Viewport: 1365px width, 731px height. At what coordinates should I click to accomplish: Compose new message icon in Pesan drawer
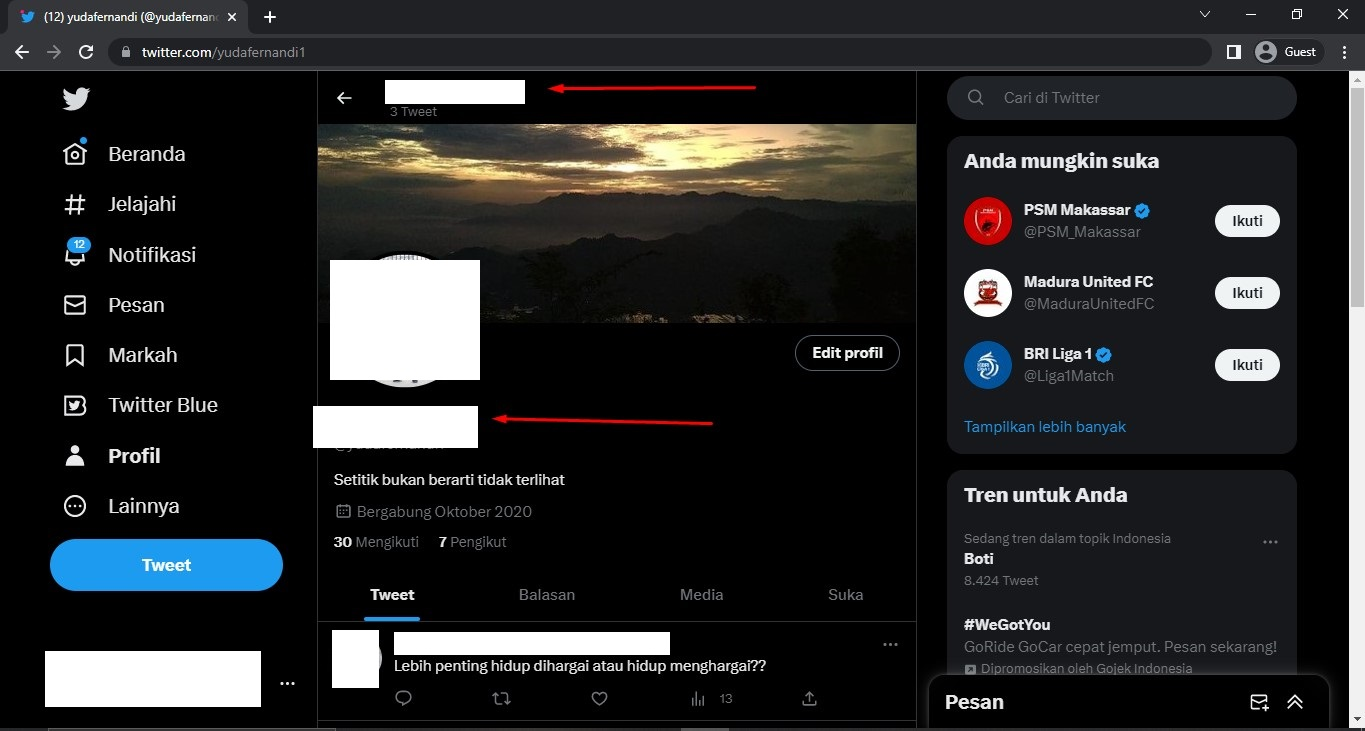point(1259,702)
